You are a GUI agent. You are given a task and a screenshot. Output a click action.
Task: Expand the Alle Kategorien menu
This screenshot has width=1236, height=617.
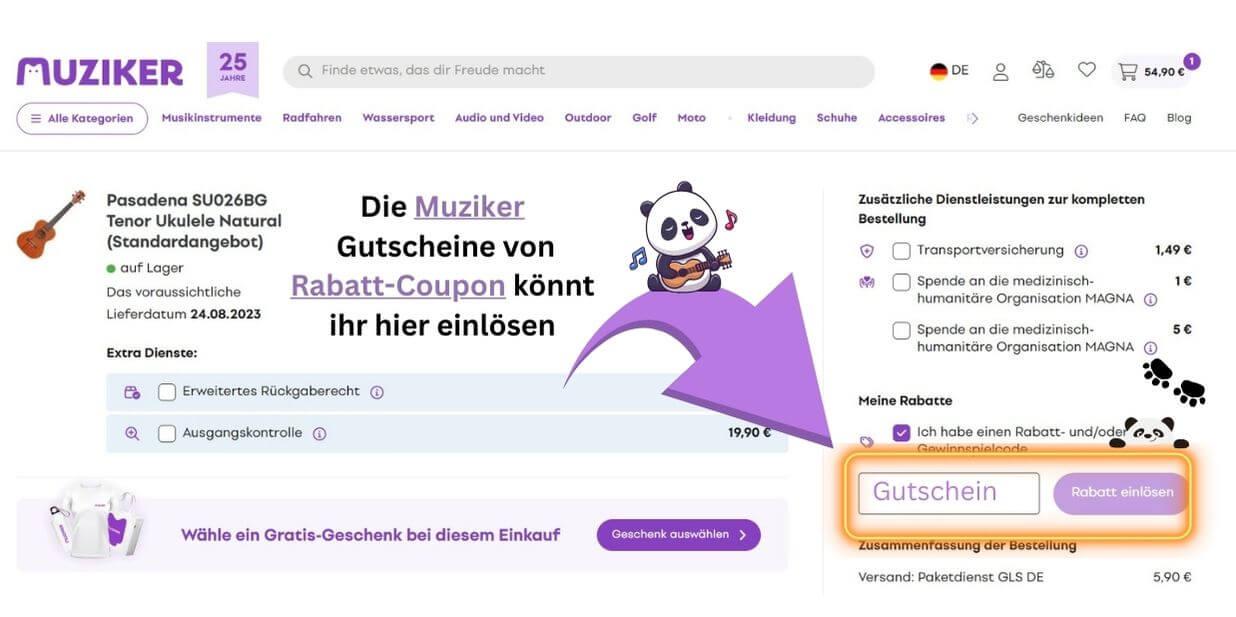tap(82, 118)
